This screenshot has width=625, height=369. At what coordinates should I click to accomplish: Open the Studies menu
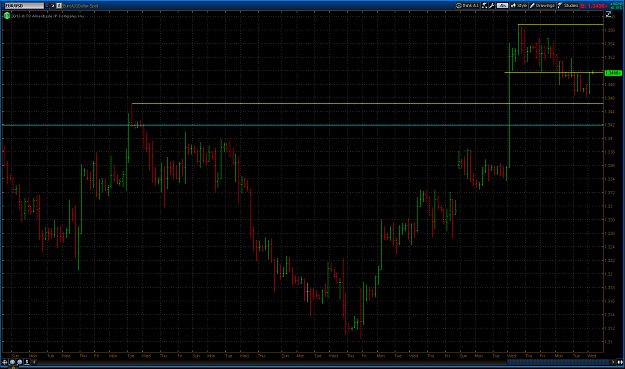click(x=568, y=6)
